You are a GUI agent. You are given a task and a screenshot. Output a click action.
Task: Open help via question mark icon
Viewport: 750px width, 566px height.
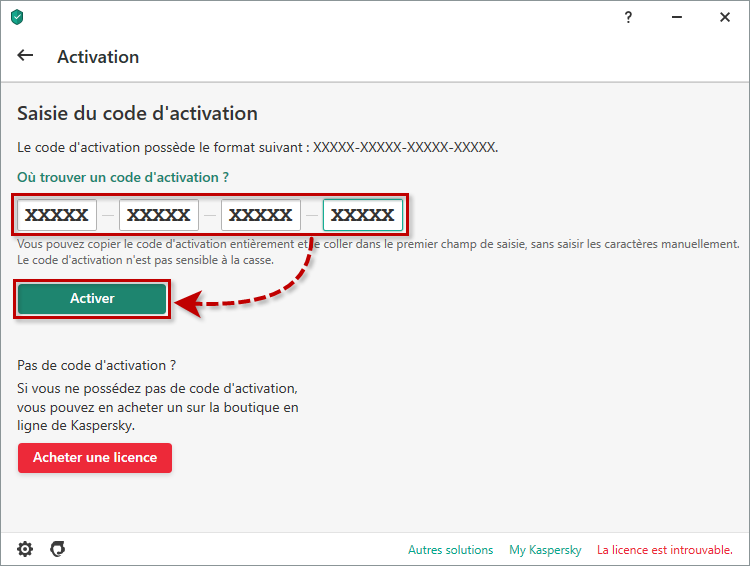point(628,18)
